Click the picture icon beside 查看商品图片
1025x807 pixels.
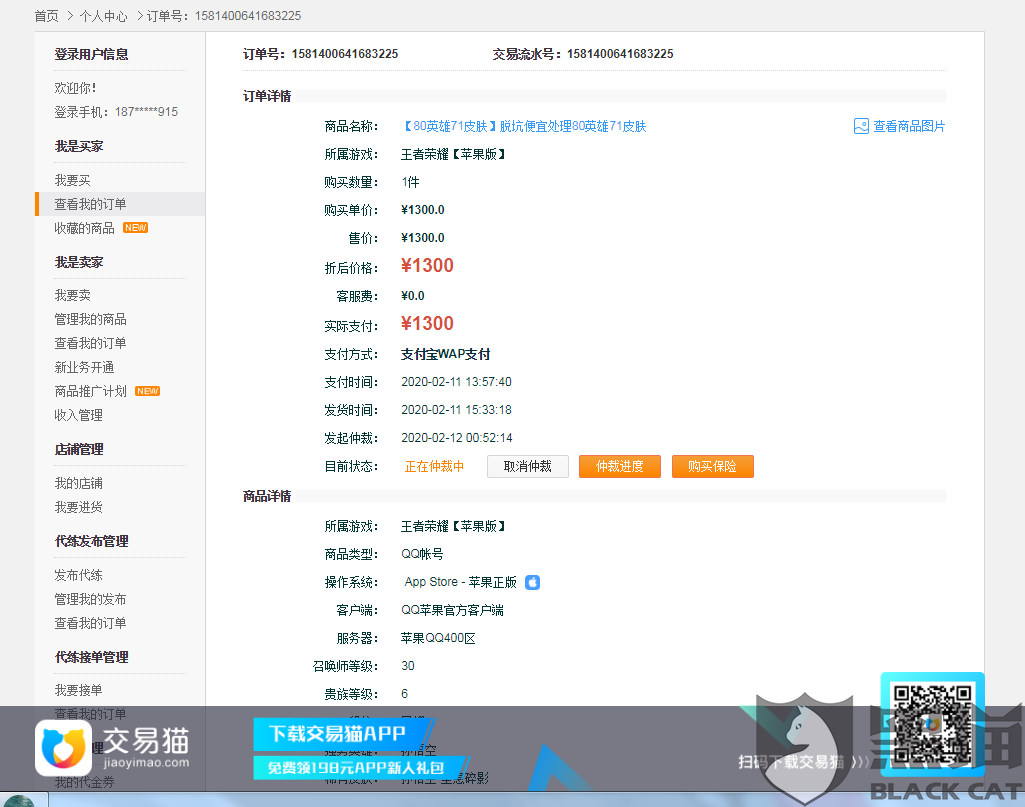861,126
